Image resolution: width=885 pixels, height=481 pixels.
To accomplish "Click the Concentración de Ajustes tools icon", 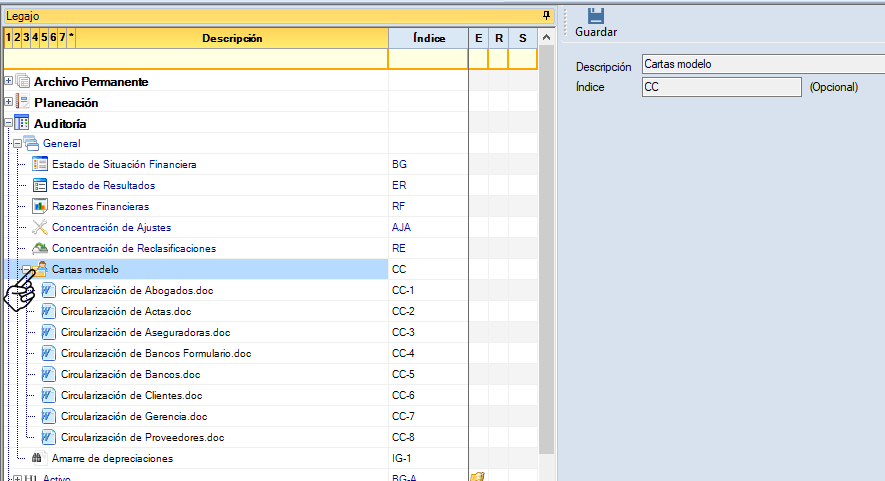I will coord(40,227).
